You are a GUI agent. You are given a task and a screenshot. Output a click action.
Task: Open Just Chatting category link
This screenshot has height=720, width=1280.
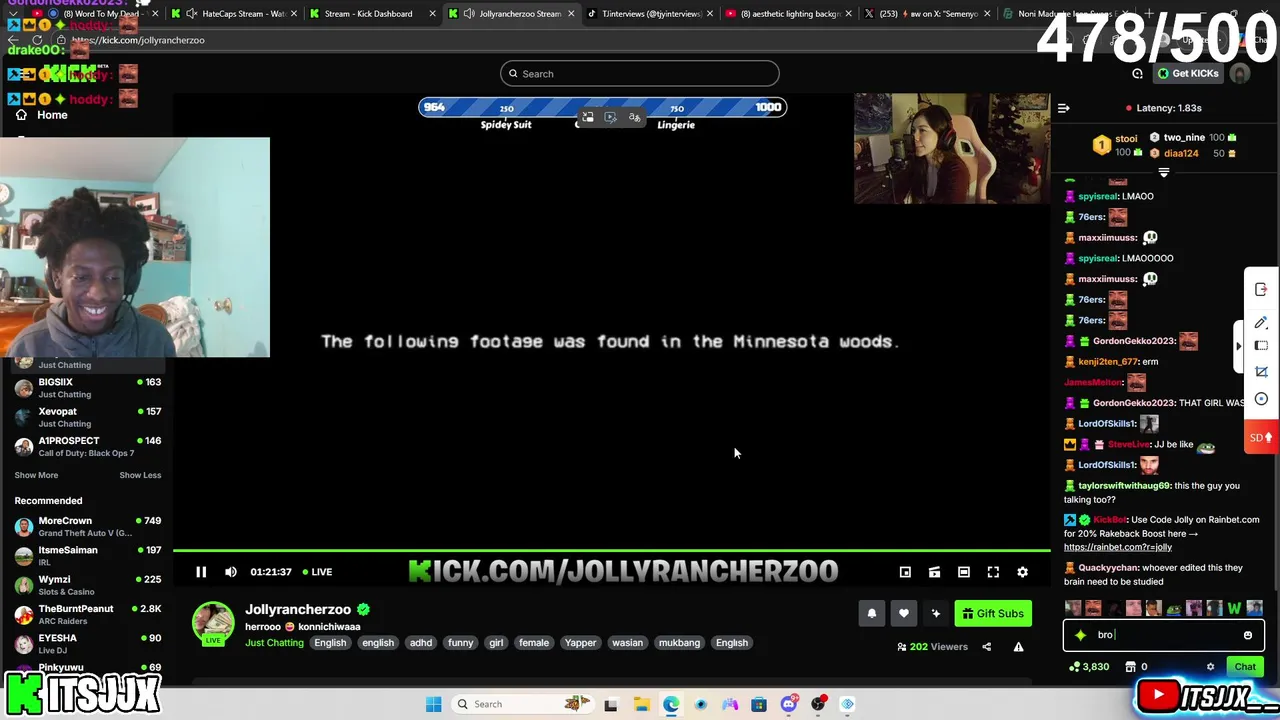[x=274, y=643]
